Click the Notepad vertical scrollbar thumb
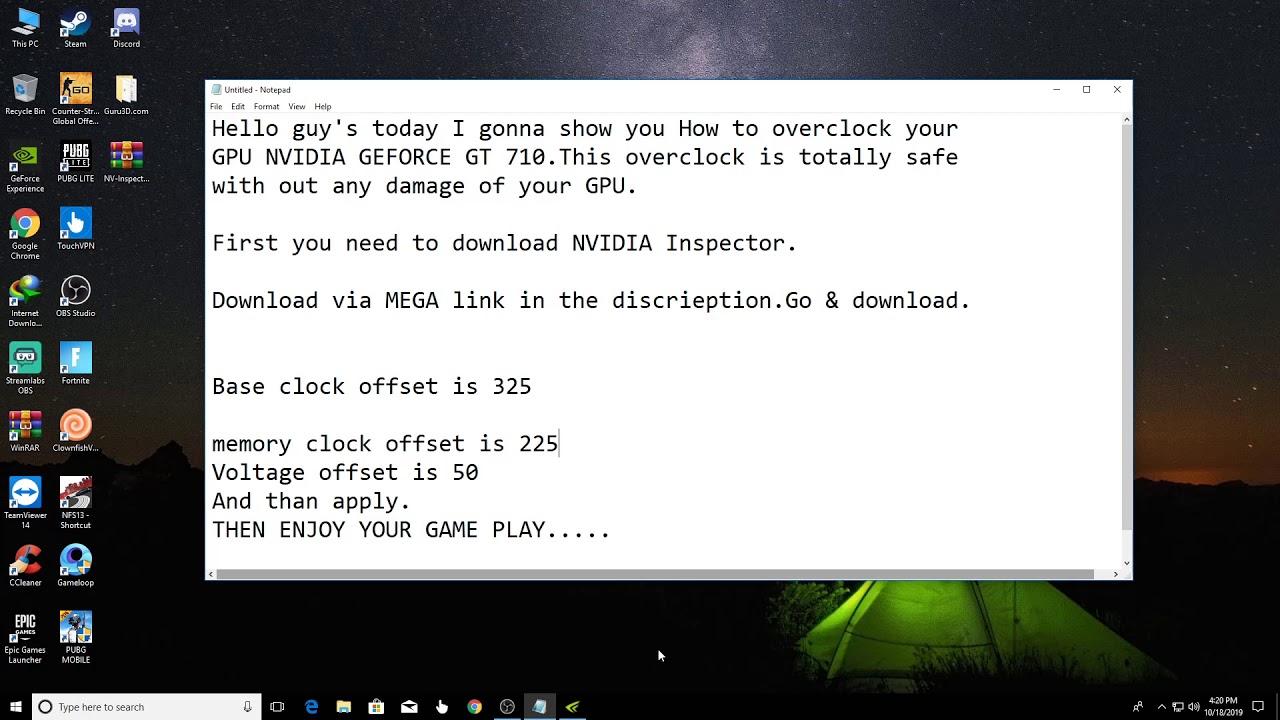 [1127, 328]
